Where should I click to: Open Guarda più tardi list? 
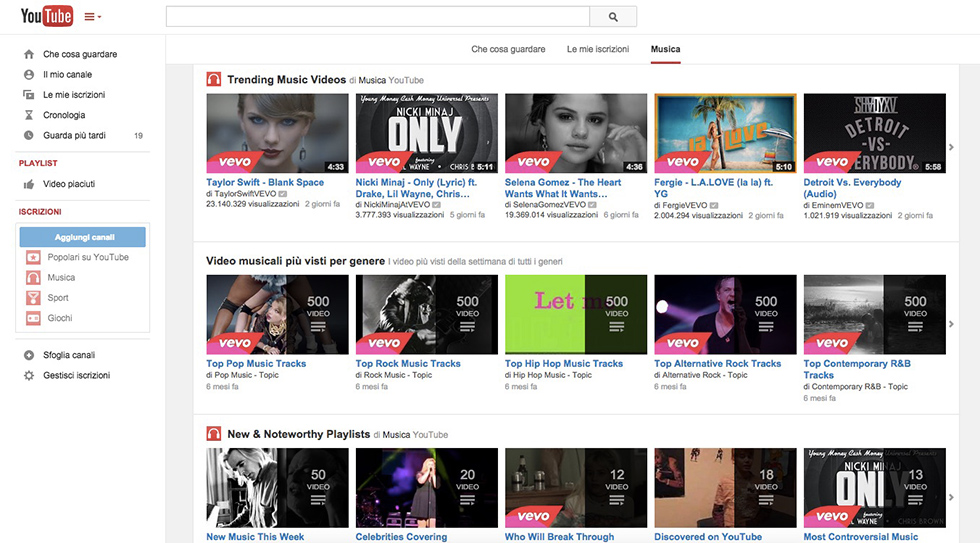pos(73,136)
